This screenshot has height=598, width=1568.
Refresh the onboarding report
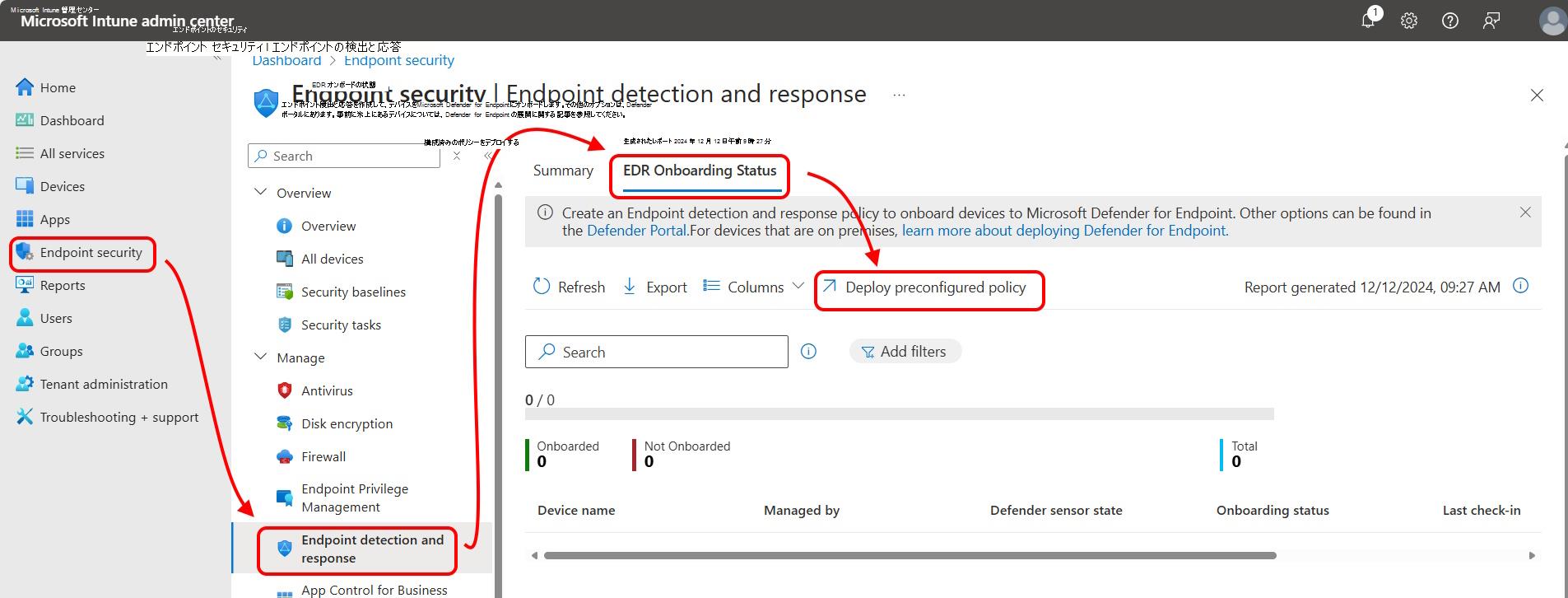569,287
